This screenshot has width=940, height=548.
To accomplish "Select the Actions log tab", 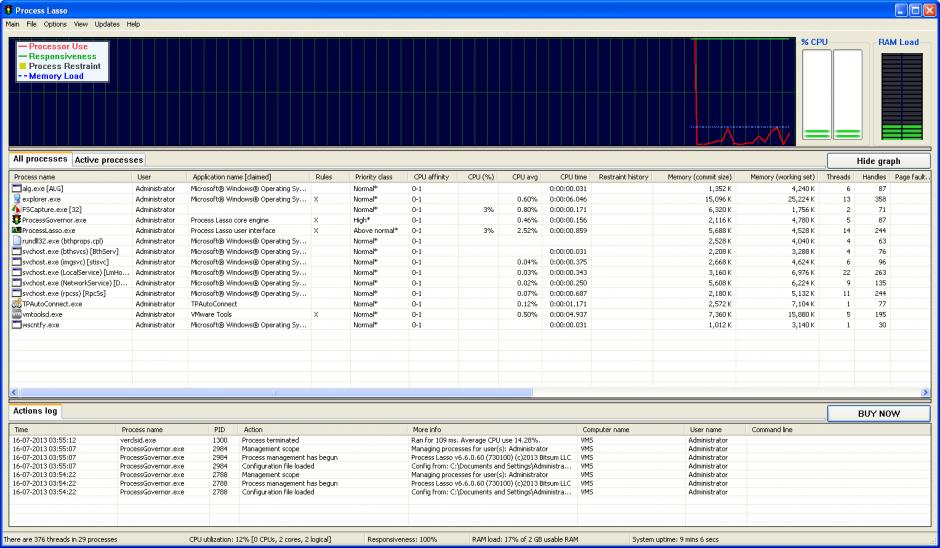I will point(35,411).
